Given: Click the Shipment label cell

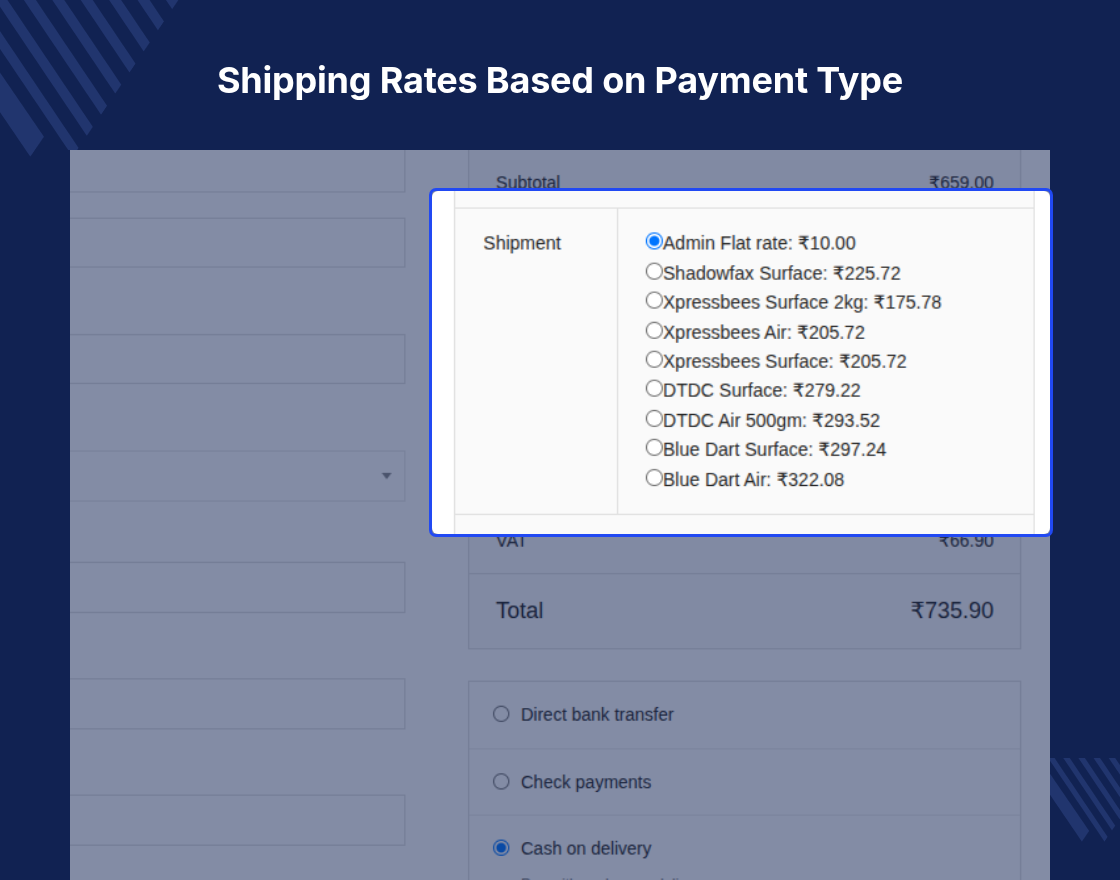Looking at the screenshot, I should tap(536, 361).
